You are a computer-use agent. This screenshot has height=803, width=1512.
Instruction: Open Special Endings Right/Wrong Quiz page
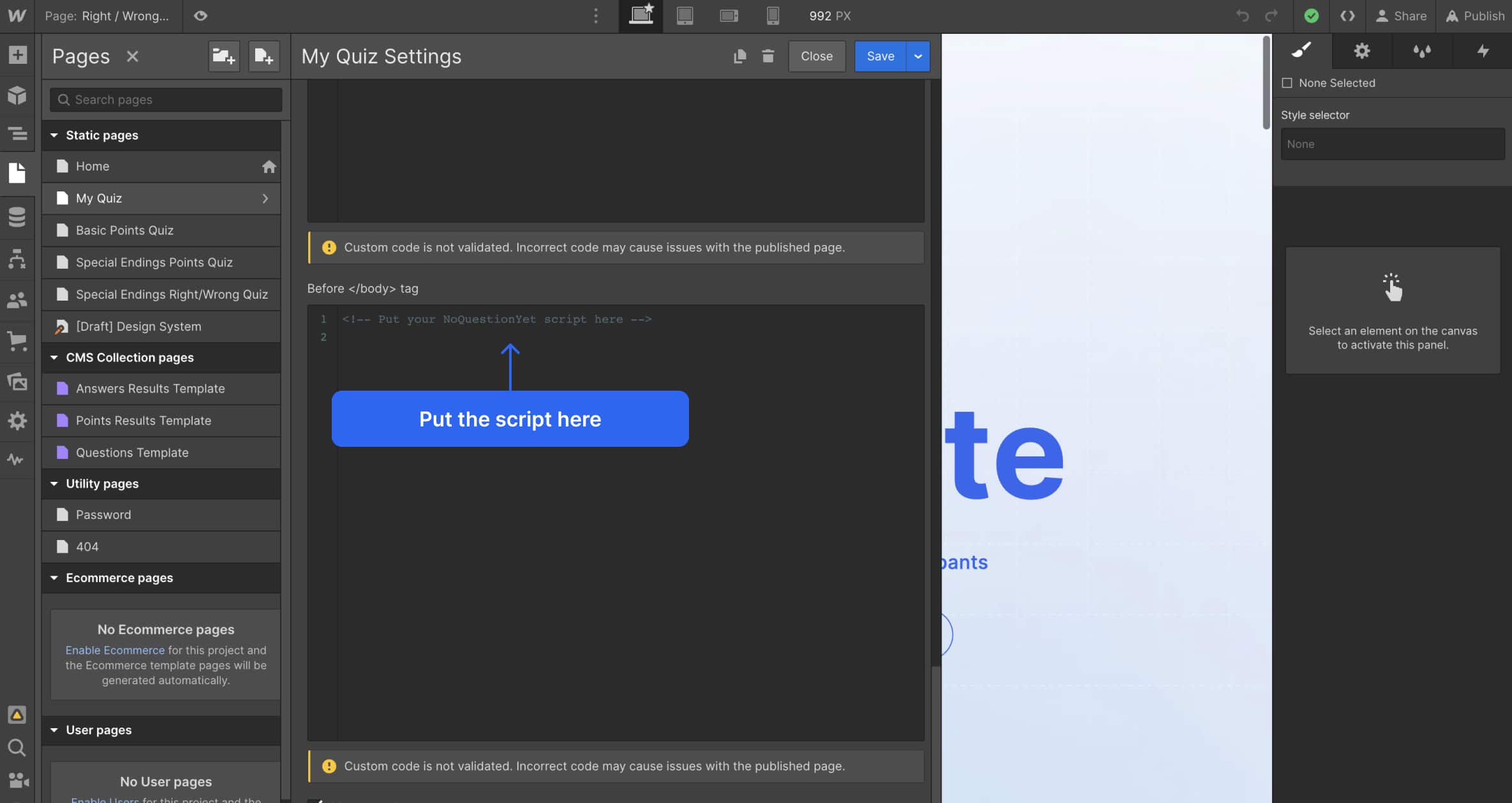pos(161,294)
